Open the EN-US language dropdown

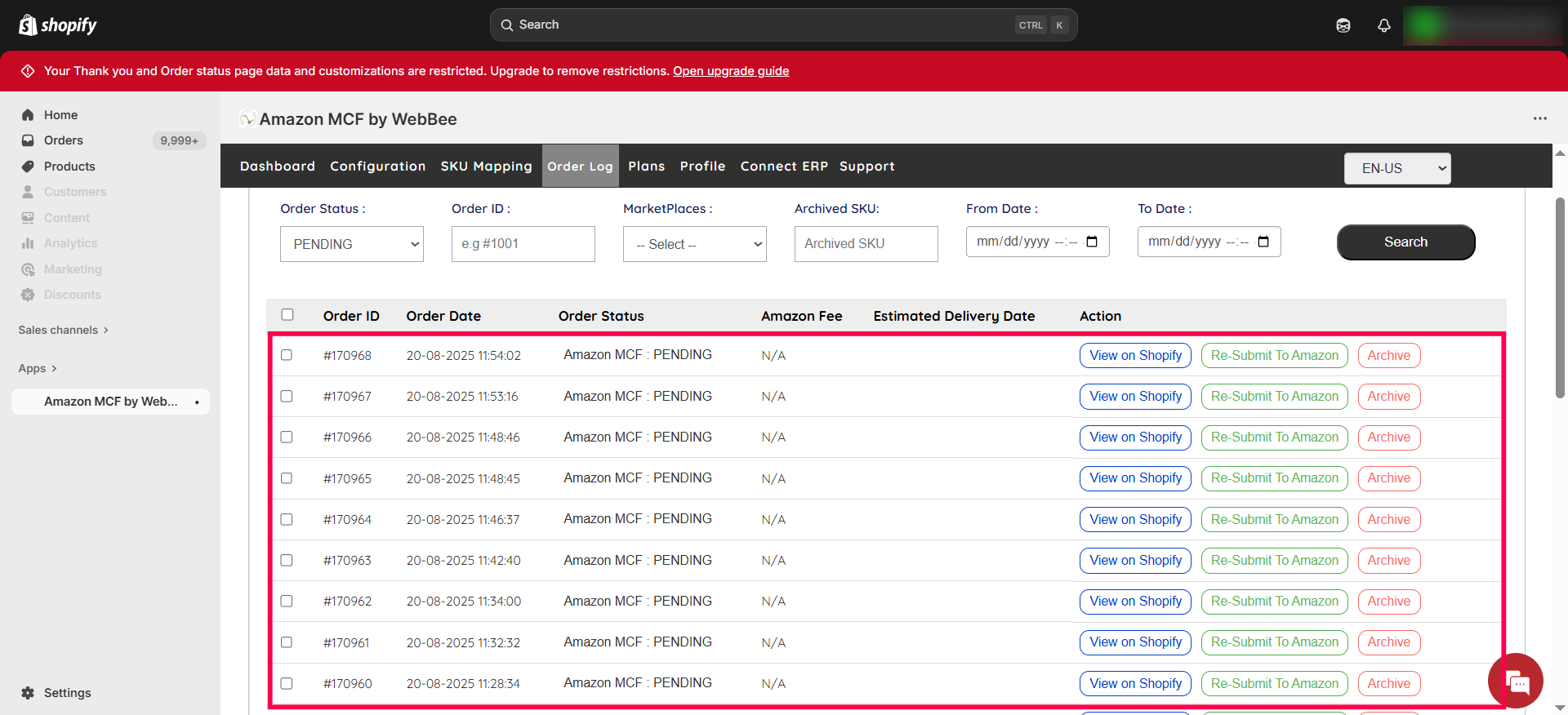tap(1396, 168)
